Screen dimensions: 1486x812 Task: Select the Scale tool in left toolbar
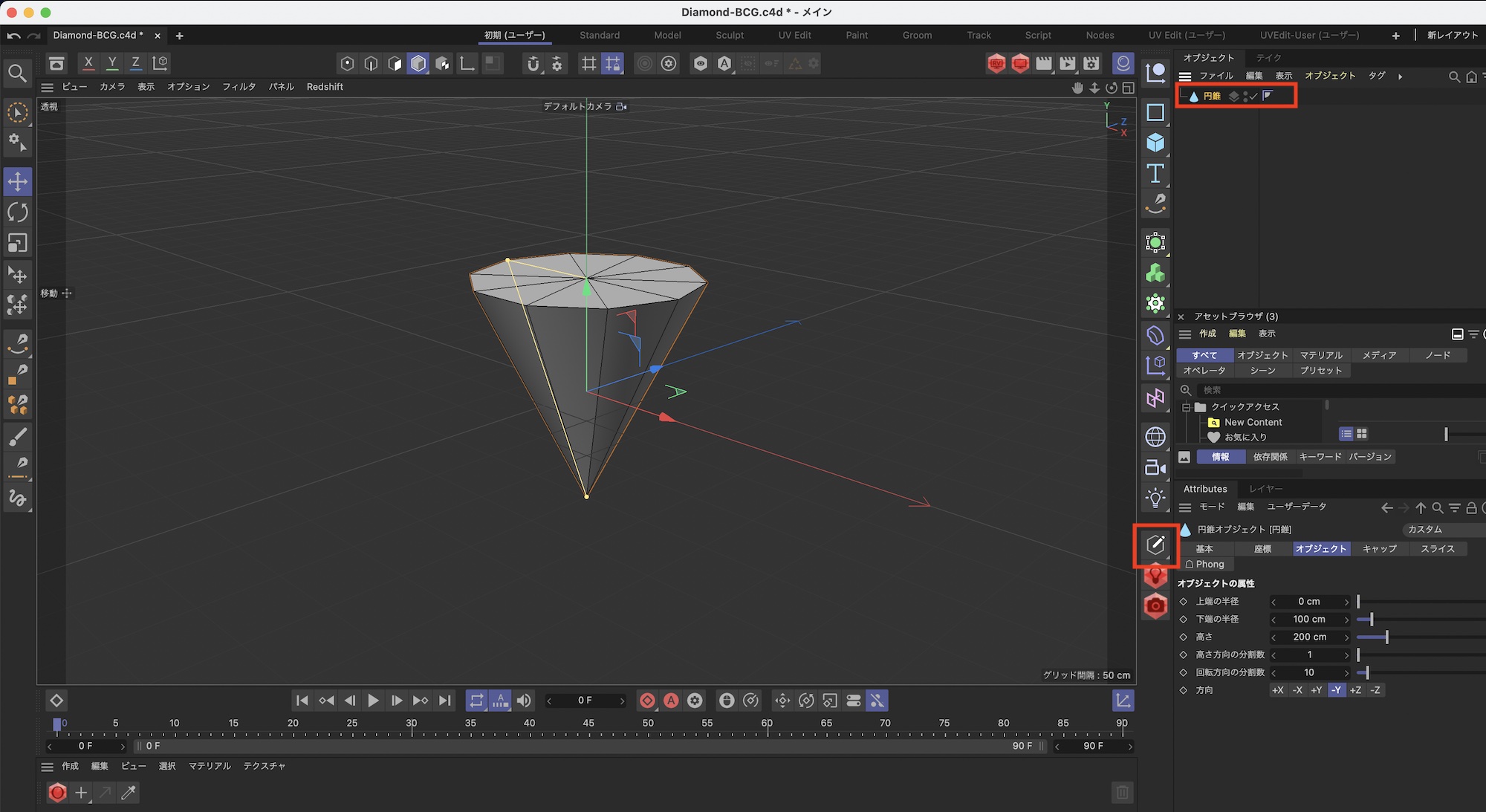(18, 244)
